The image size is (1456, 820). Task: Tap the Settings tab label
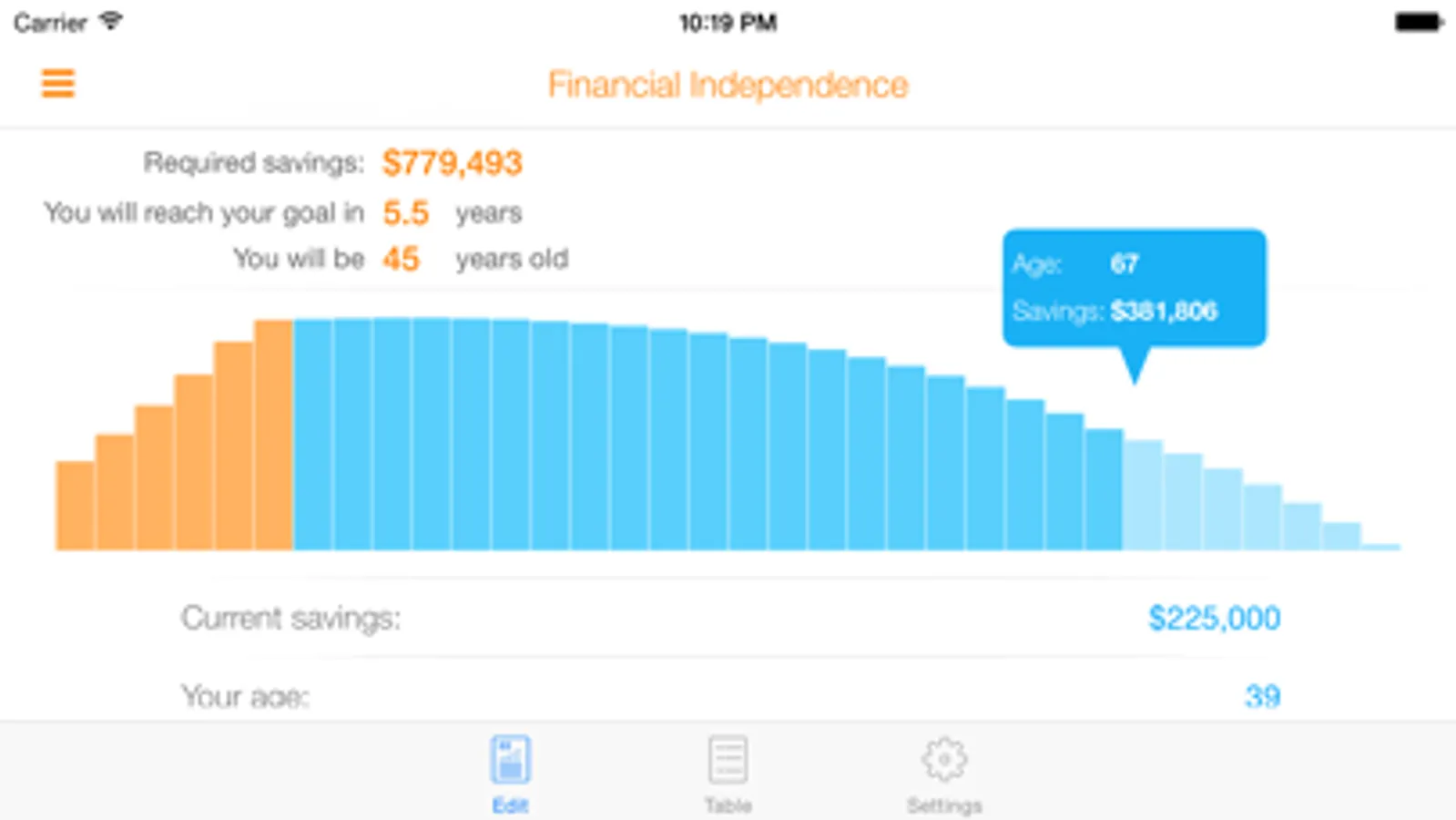pyautogui.click(x=944, y=805)
